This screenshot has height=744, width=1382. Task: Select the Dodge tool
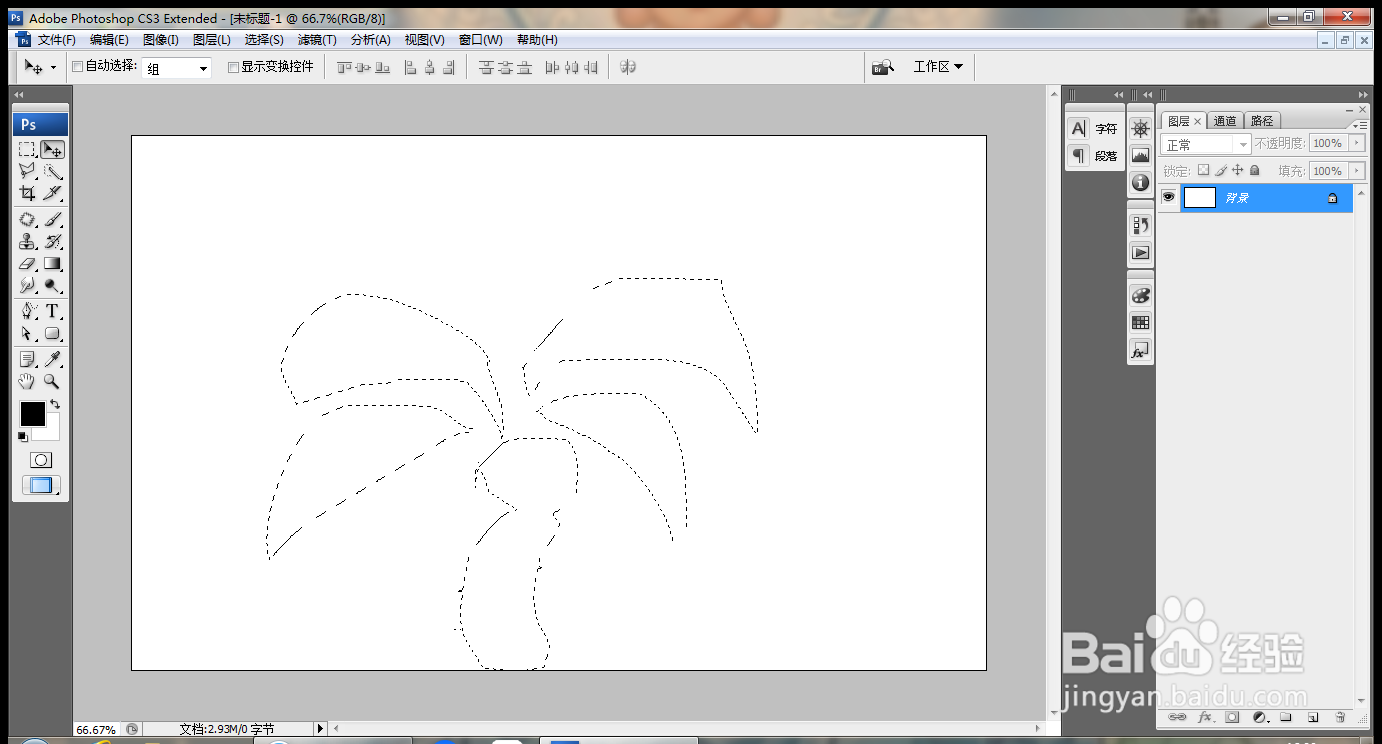point(52,285)
